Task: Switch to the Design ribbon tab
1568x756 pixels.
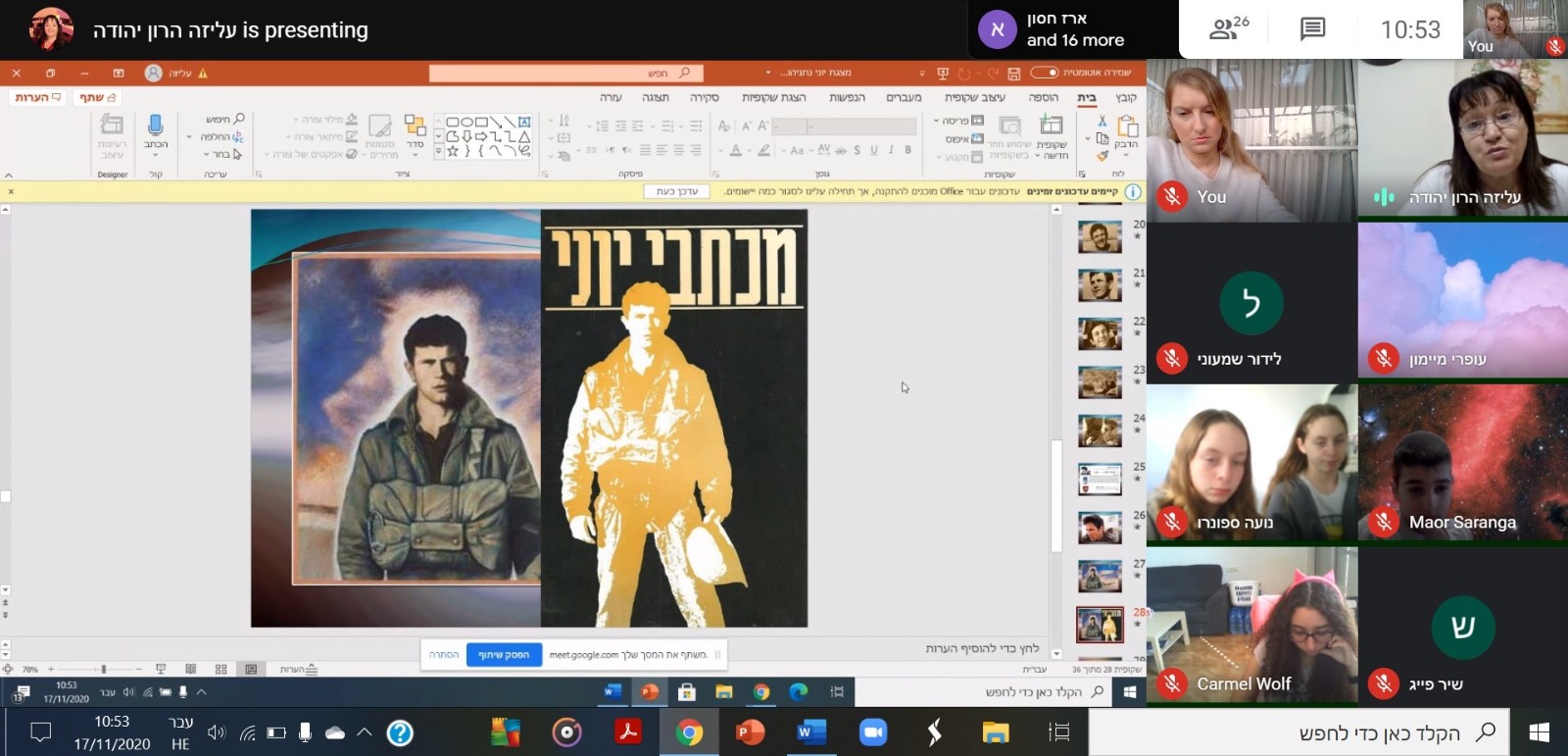Action: click(x=974, y=97)
